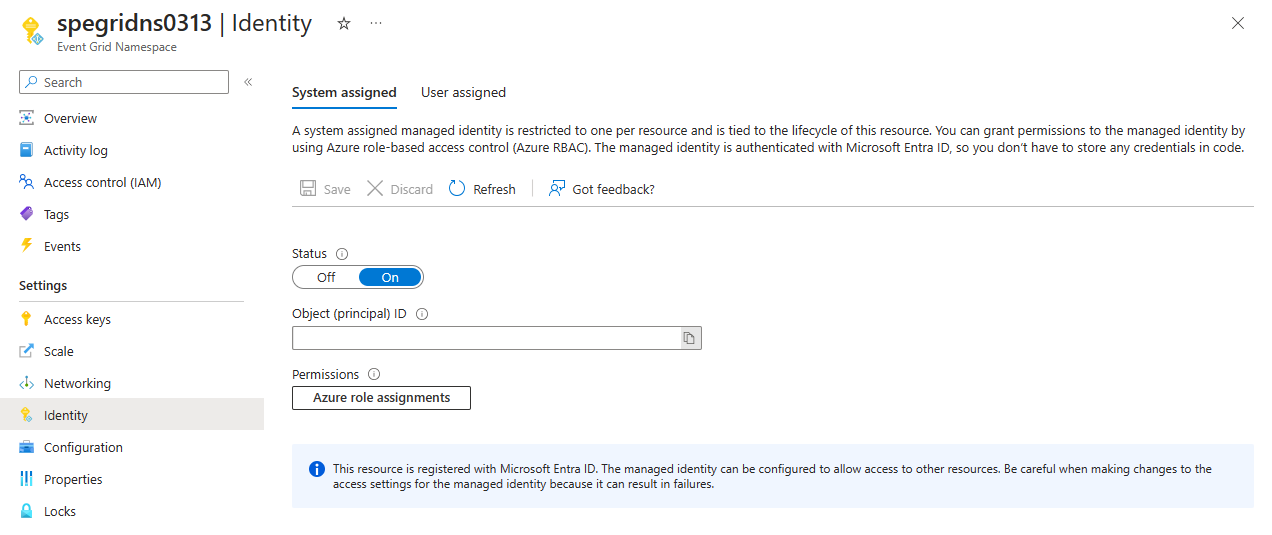
Task: Go to the Networking settings page
Action: click(x=77, y=384)
